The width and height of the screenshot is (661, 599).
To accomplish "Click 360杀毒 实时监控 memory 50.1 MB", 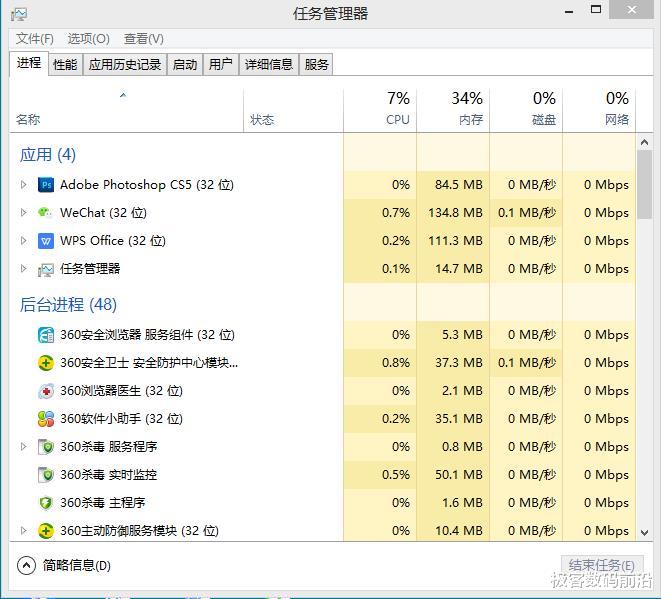I will (x=459, y=475).
